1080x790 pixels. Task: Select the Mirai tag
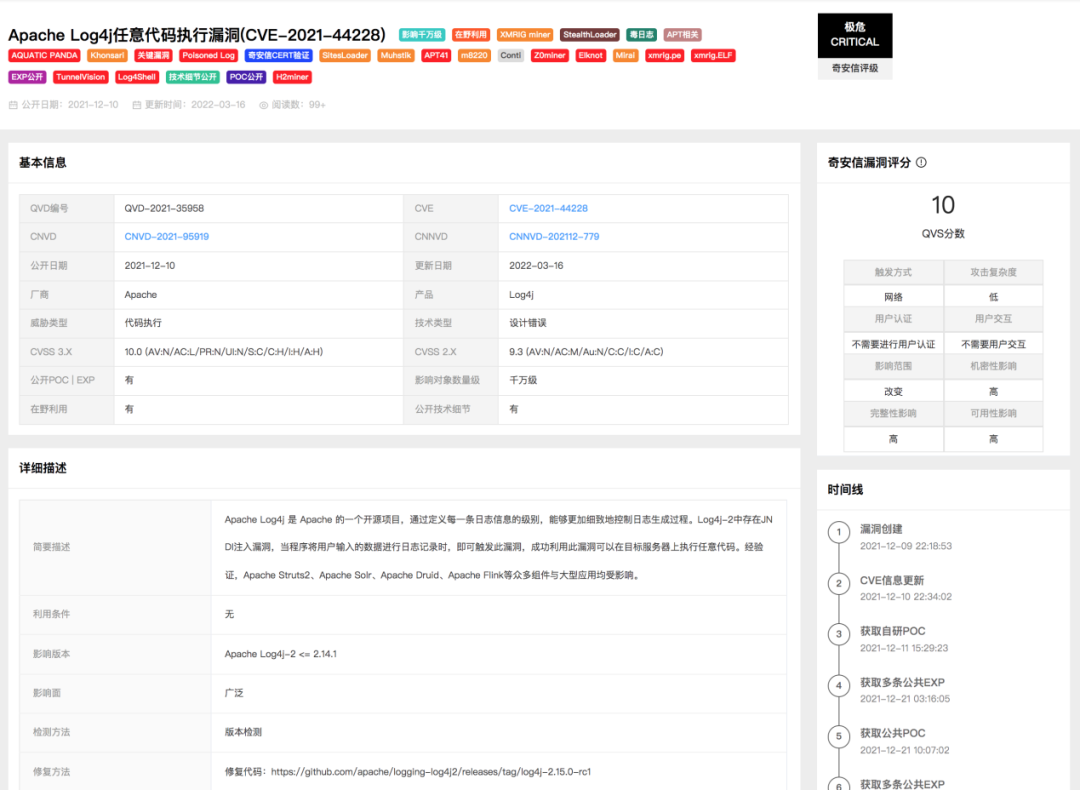[625, 56]
